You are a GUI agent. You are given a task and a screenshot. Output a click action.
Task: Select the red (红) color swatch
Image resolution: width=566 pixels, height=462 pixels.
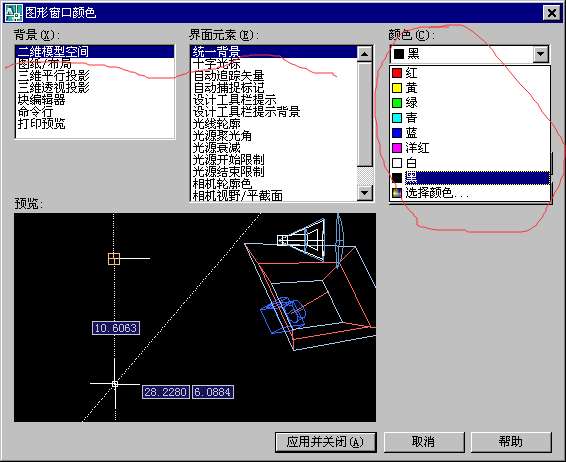(470, 73)
